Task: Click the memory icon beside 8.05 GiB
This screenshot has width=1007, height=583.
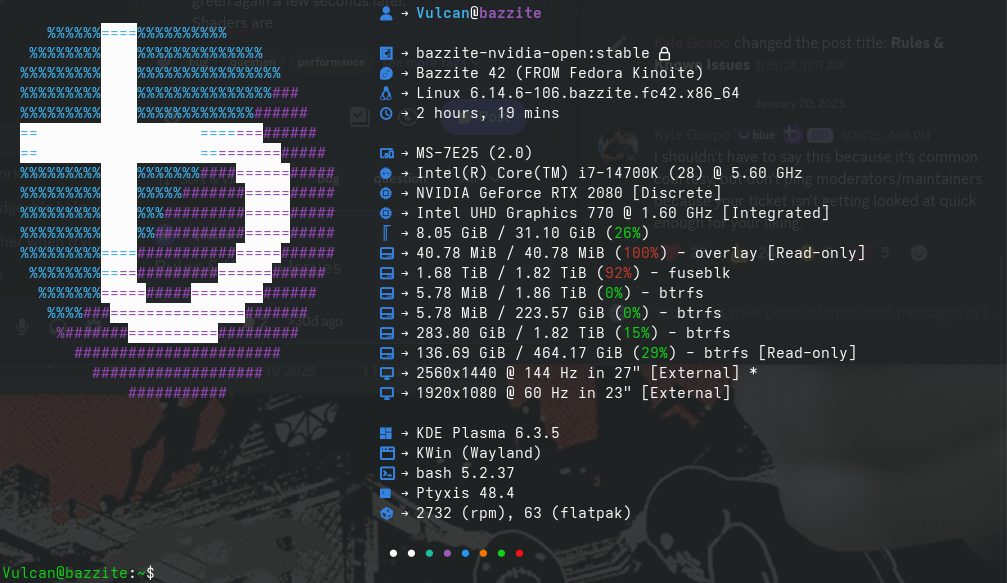Action: tap(386, 233)
